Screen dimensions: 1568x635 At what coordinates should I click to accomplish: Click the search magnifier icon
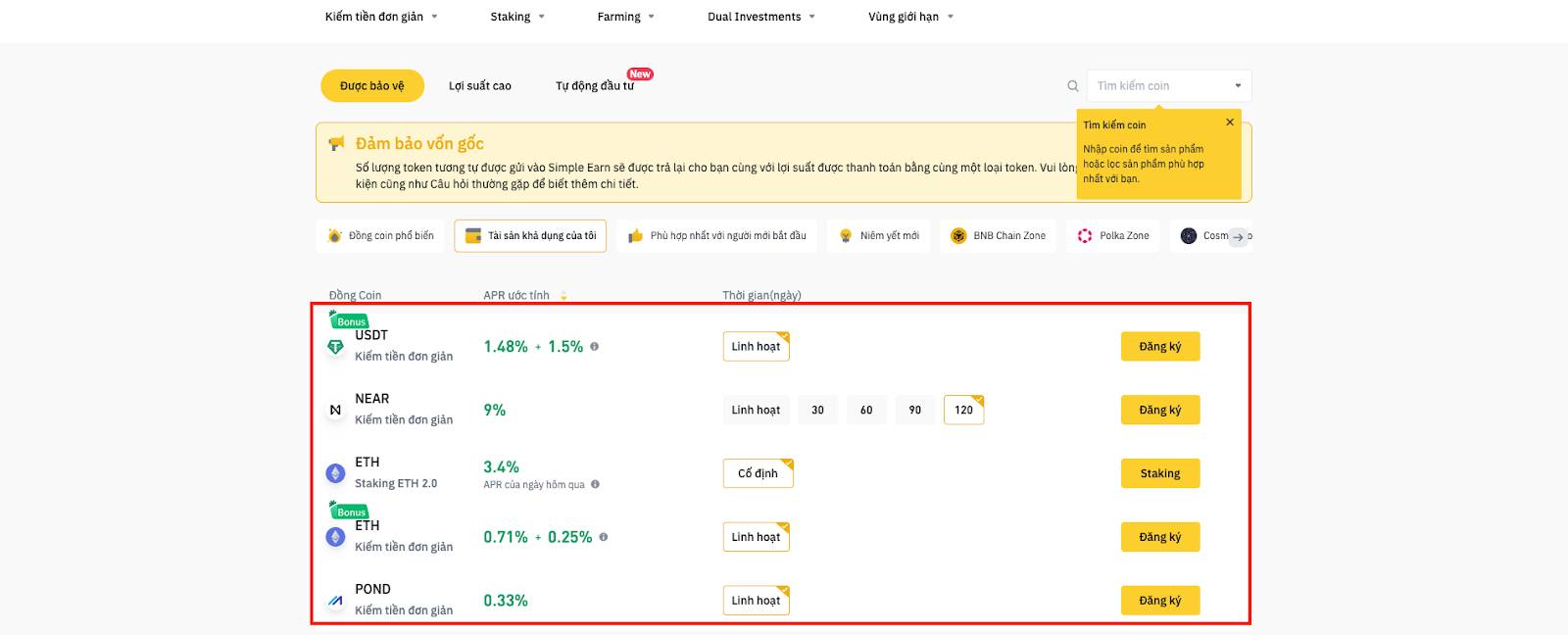point(1072,86)
